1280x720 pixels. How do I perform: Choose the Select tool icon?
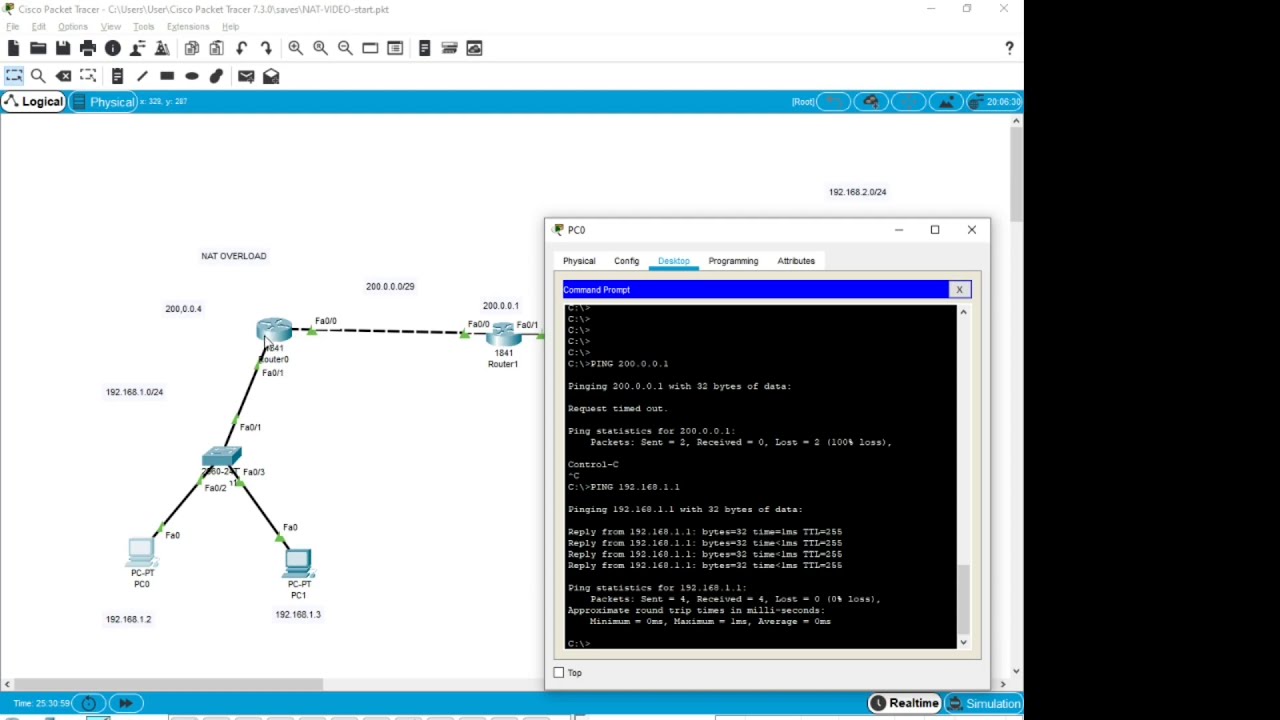[x=14, y=76]
